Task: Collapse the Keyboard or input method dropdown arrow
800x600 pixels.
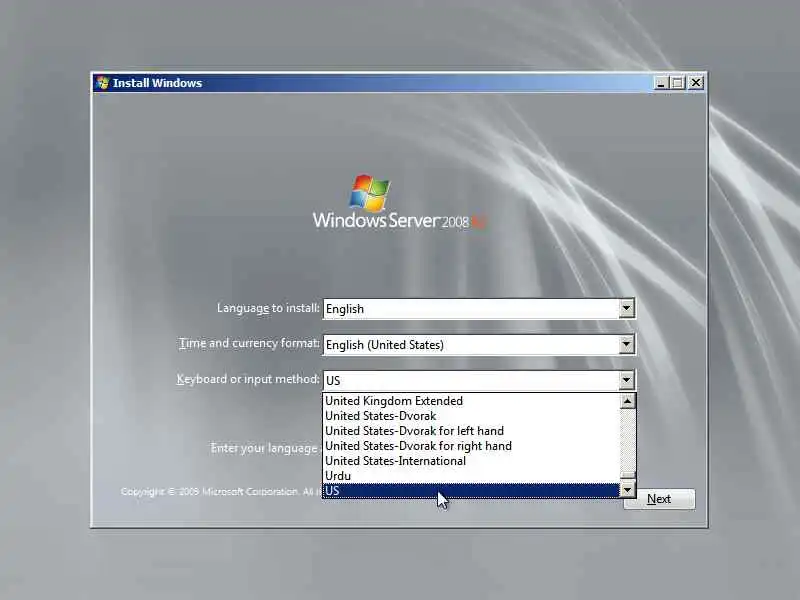Action: (626, 380)
